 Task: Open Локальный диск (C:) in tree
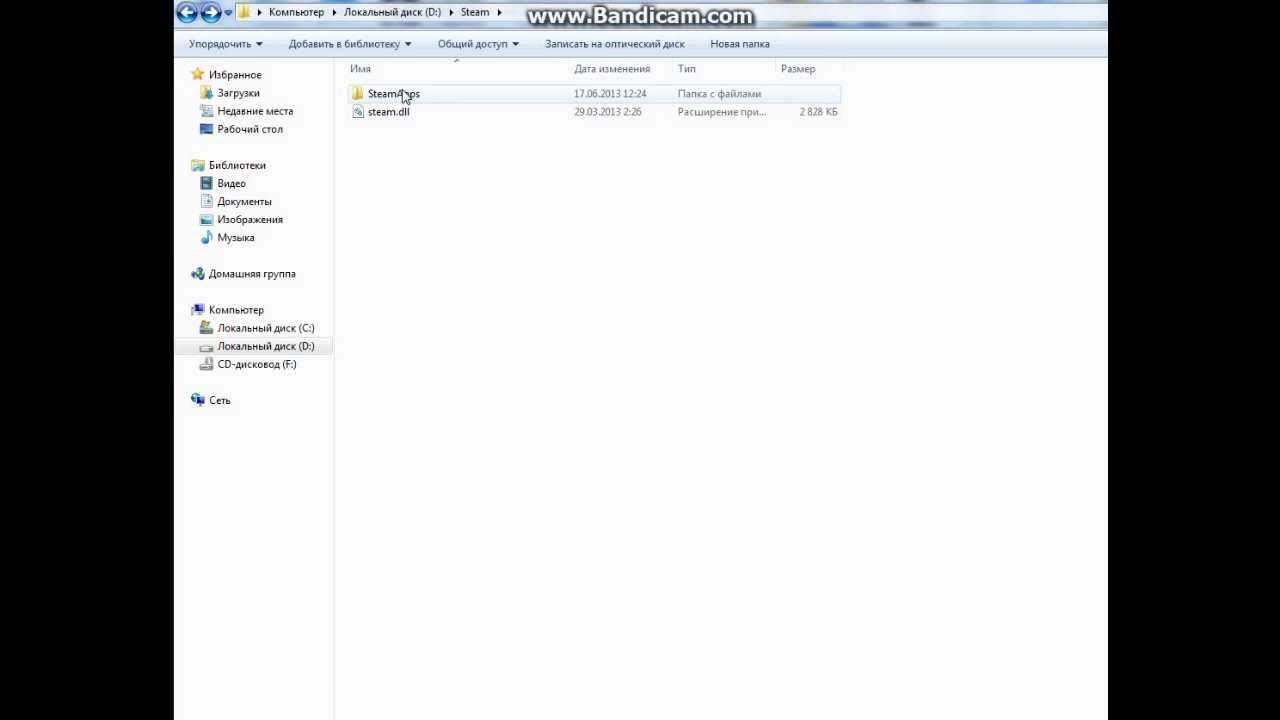click(x=266, y=328)
